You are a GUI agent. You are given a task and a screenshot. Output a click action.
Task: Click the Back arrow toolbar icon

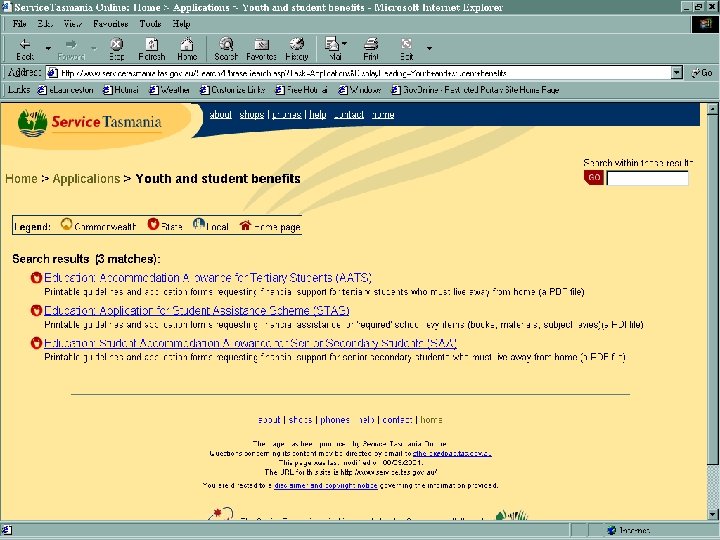(x=25, y=44)
